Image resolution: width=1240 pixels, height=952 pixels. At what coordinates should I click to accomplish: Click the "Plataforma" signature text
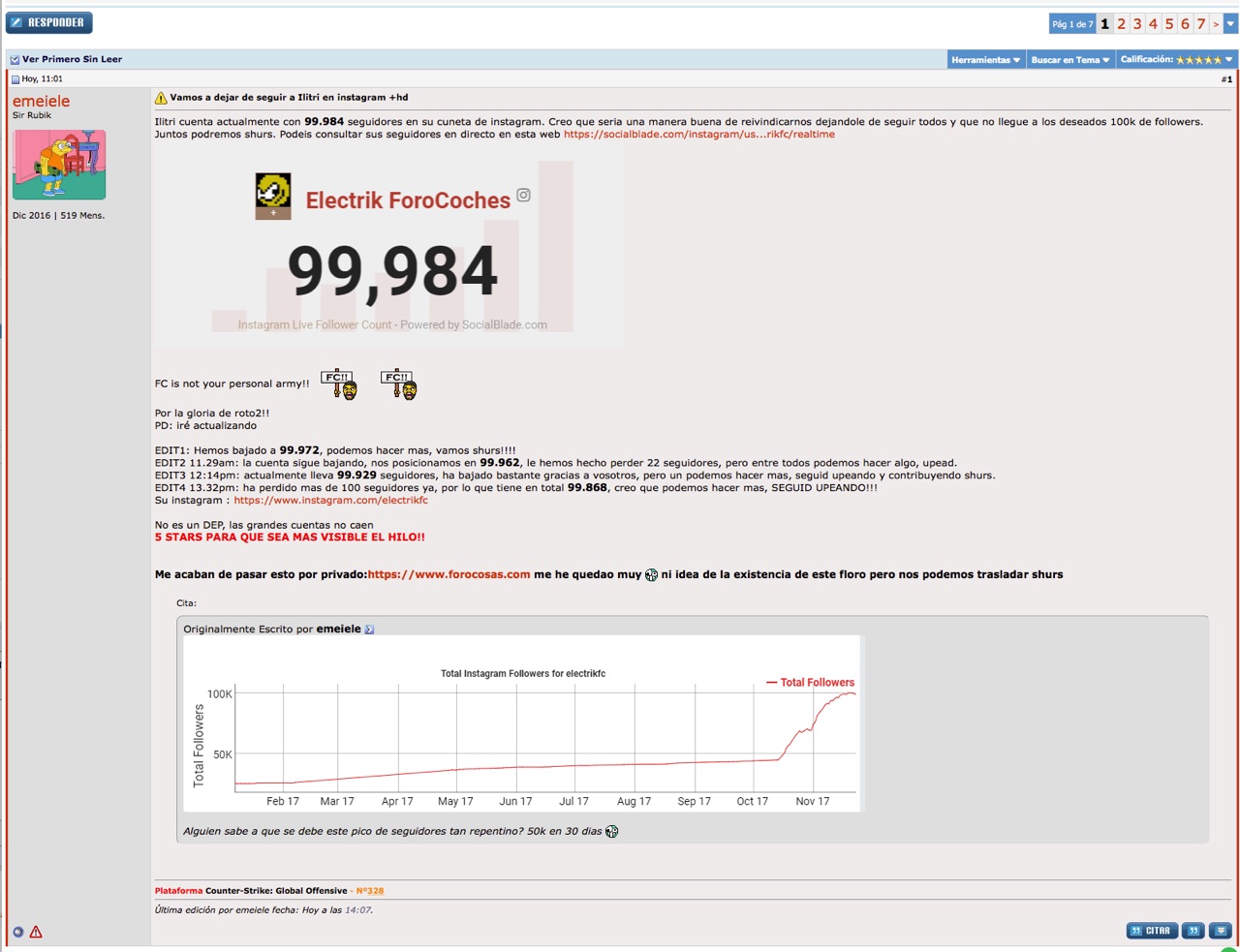coord(179,891)
